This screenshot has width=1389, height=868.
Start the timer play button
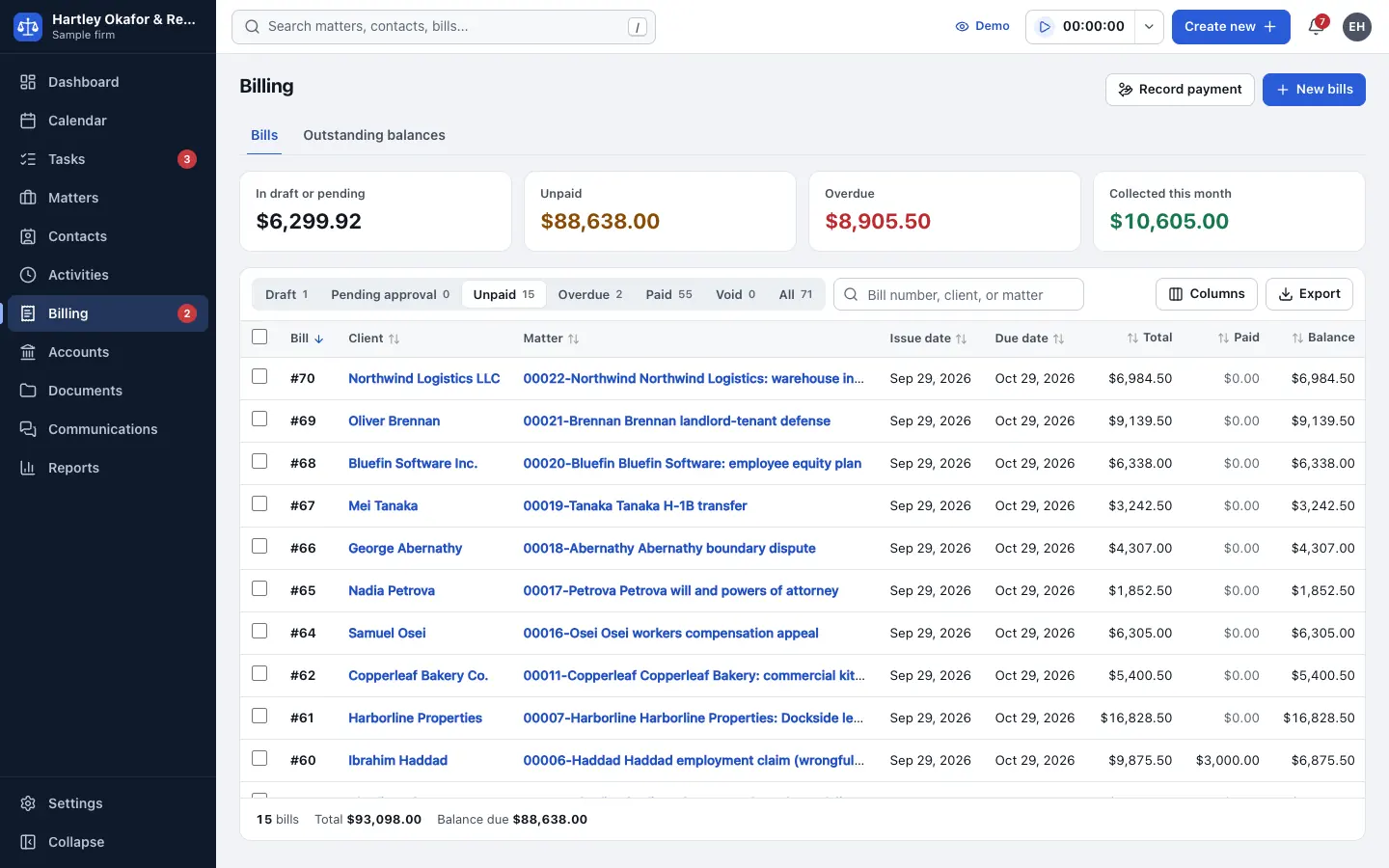tap(1045, 27)
